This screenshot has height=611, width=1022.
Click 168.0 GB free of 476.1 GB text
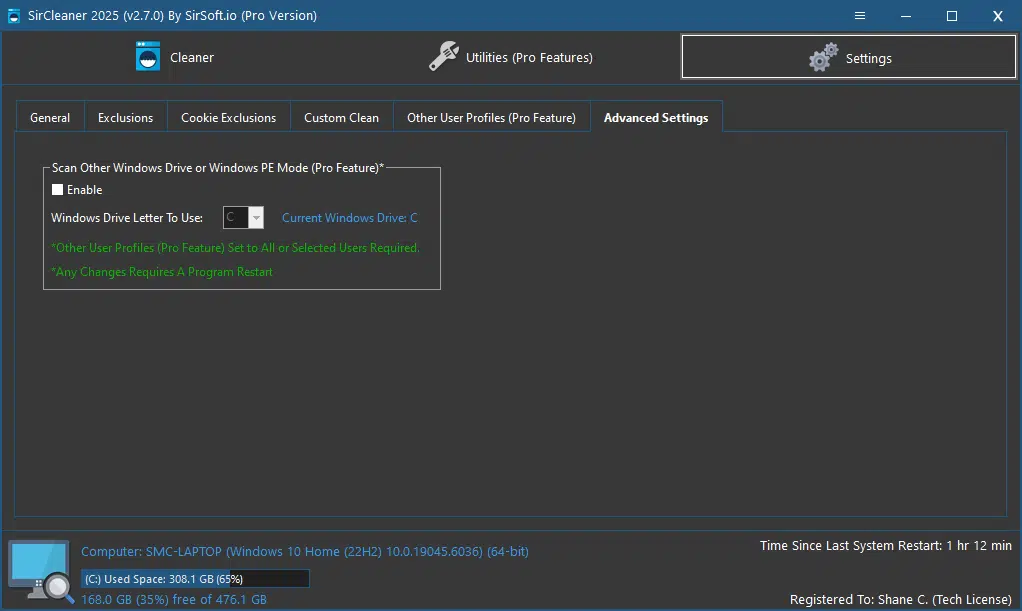click(173, 599)
